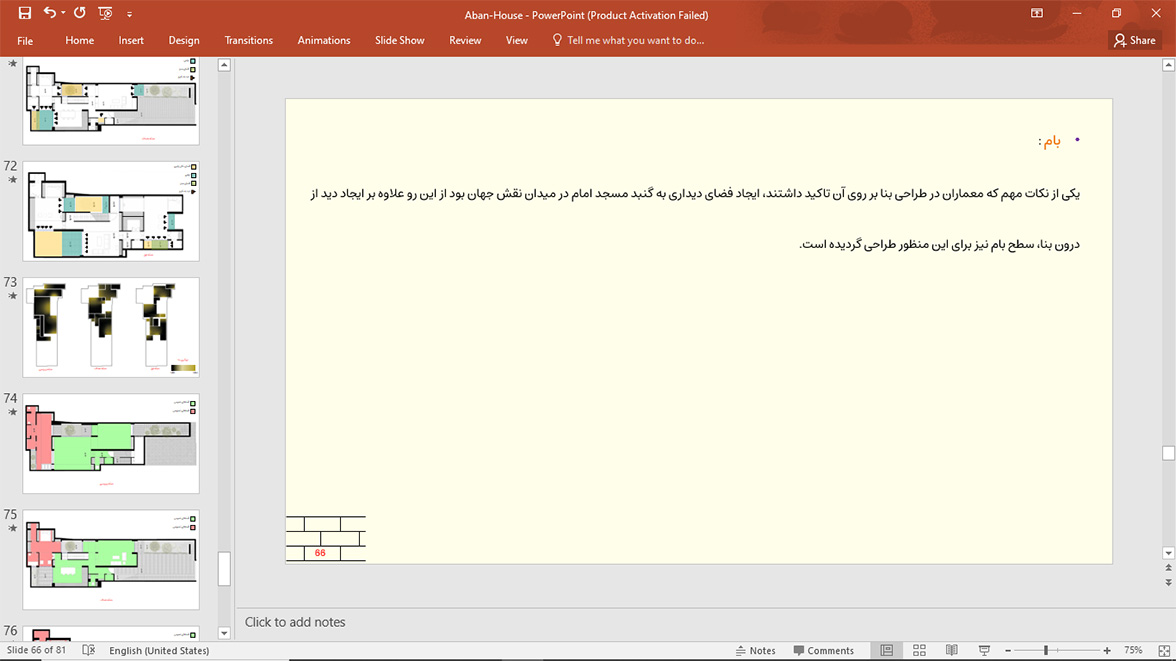
Task: Open the Design tab
Action: [x=184, y=41]
